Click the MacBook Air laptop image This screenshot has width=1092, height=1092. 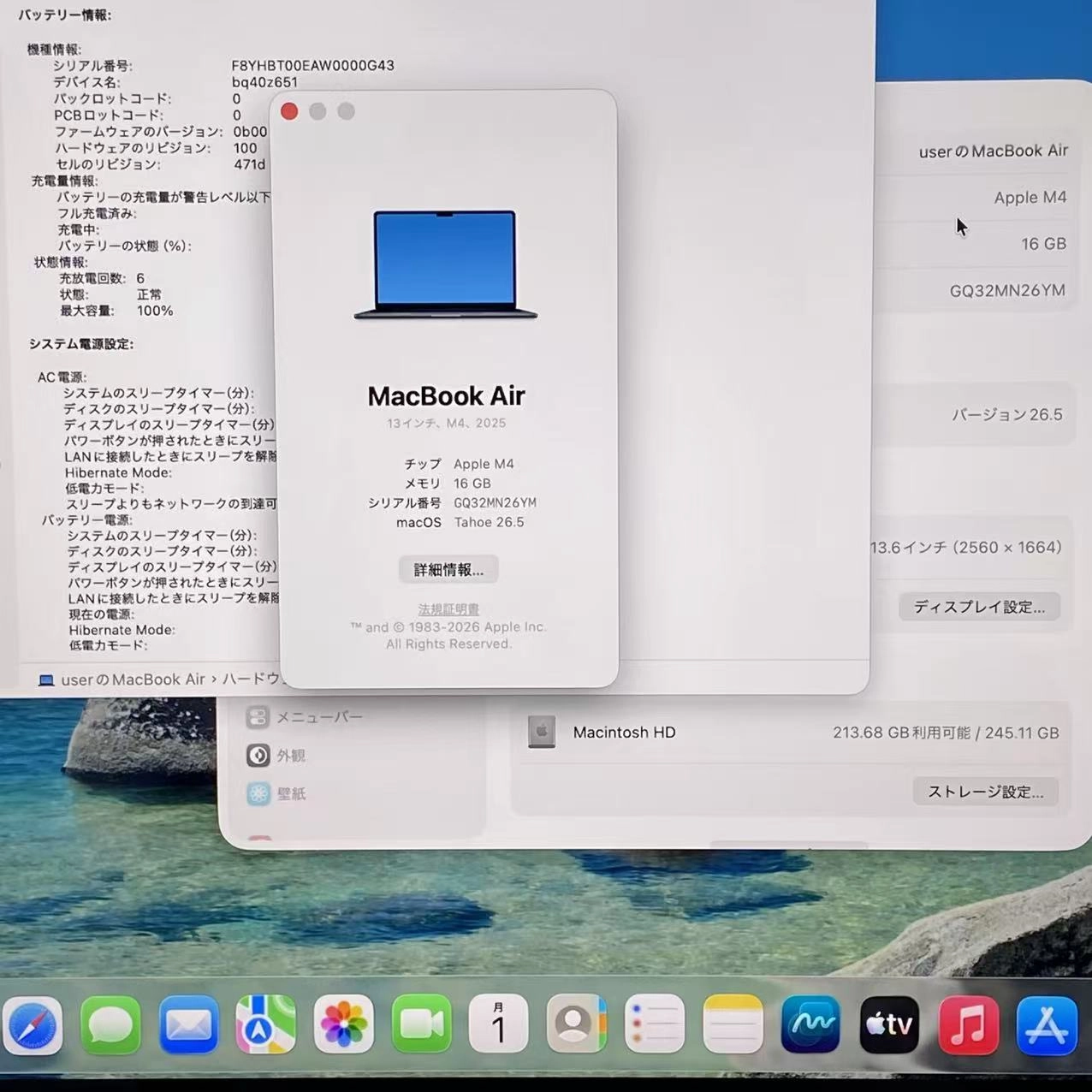click(x=446, y=265)
